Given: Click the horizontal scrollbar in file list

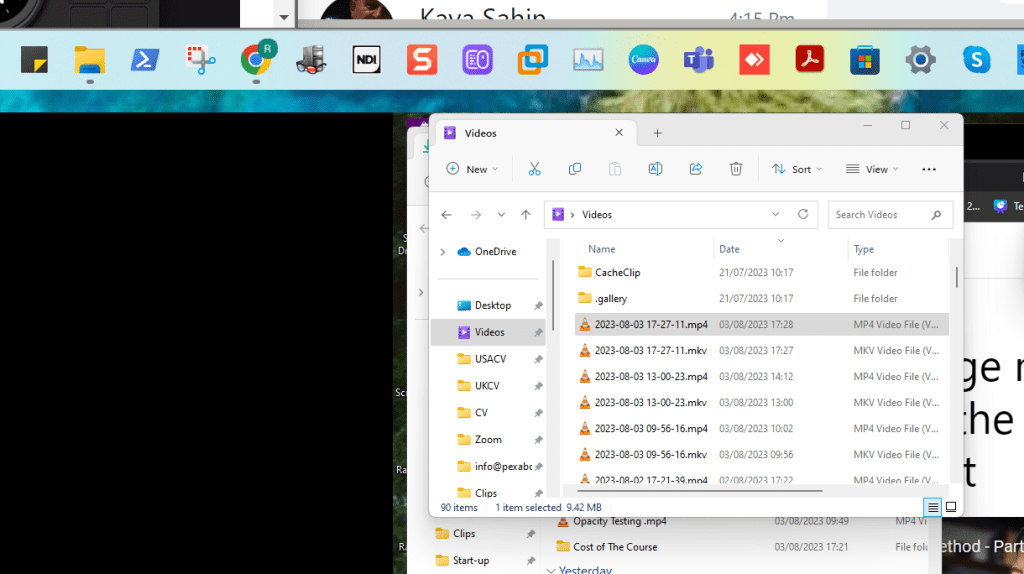Looking at the screenshot, I should click(699, 490).
